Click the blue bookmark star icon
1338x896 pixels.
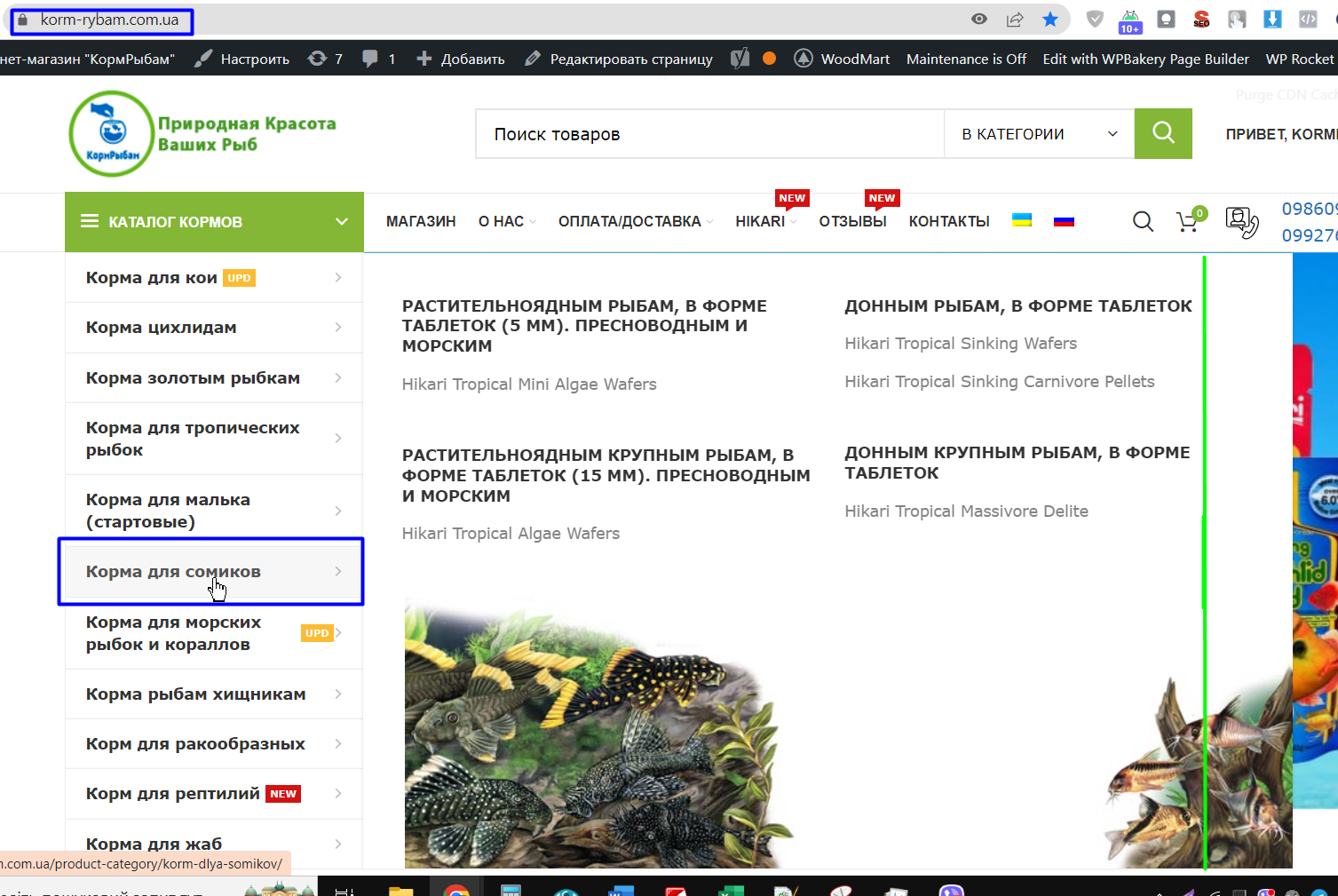pyautogui.click(x=1050, y=19)
